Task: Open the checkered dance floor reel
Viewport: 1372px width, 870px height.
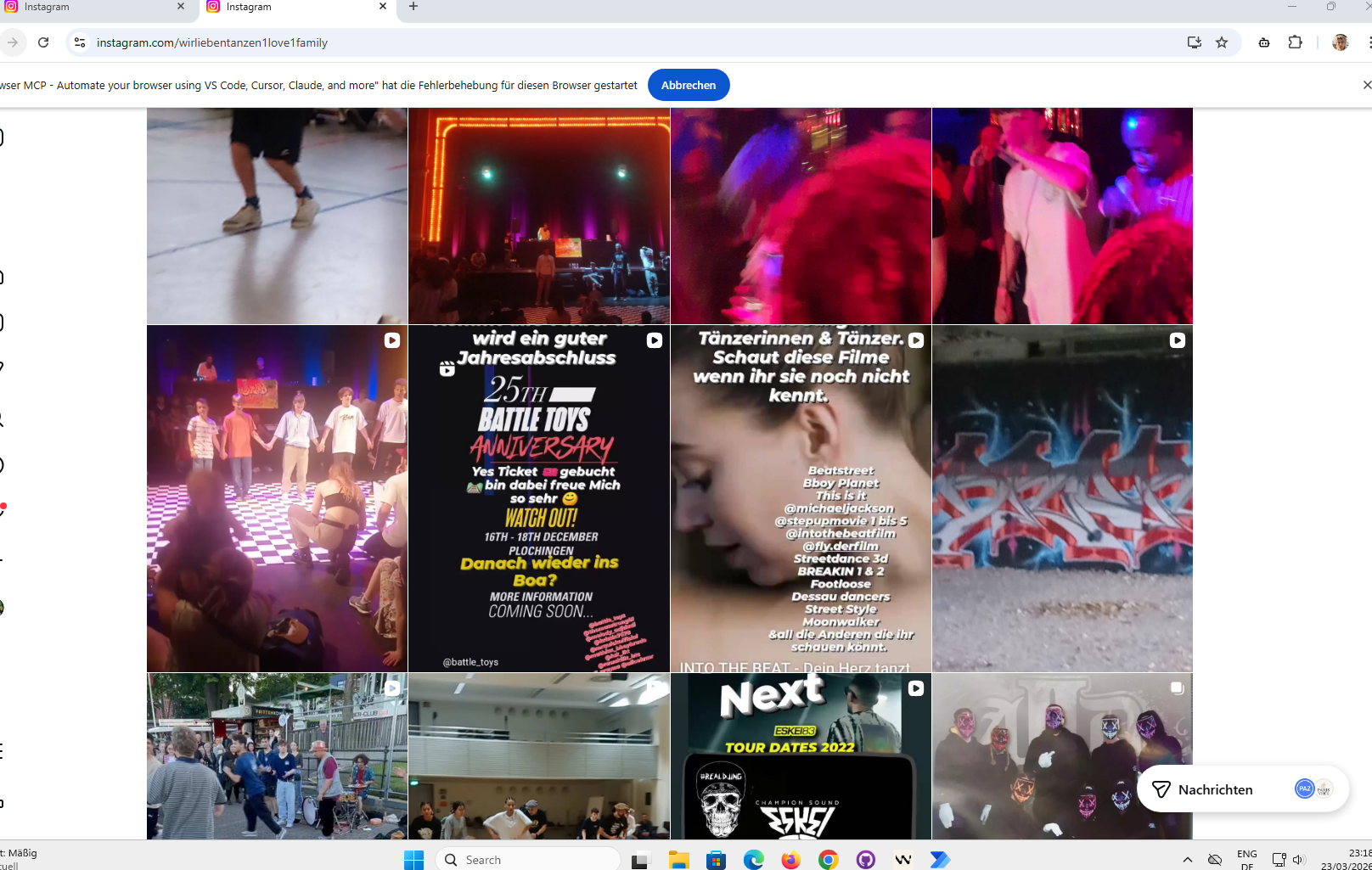Action: [277, 499]
